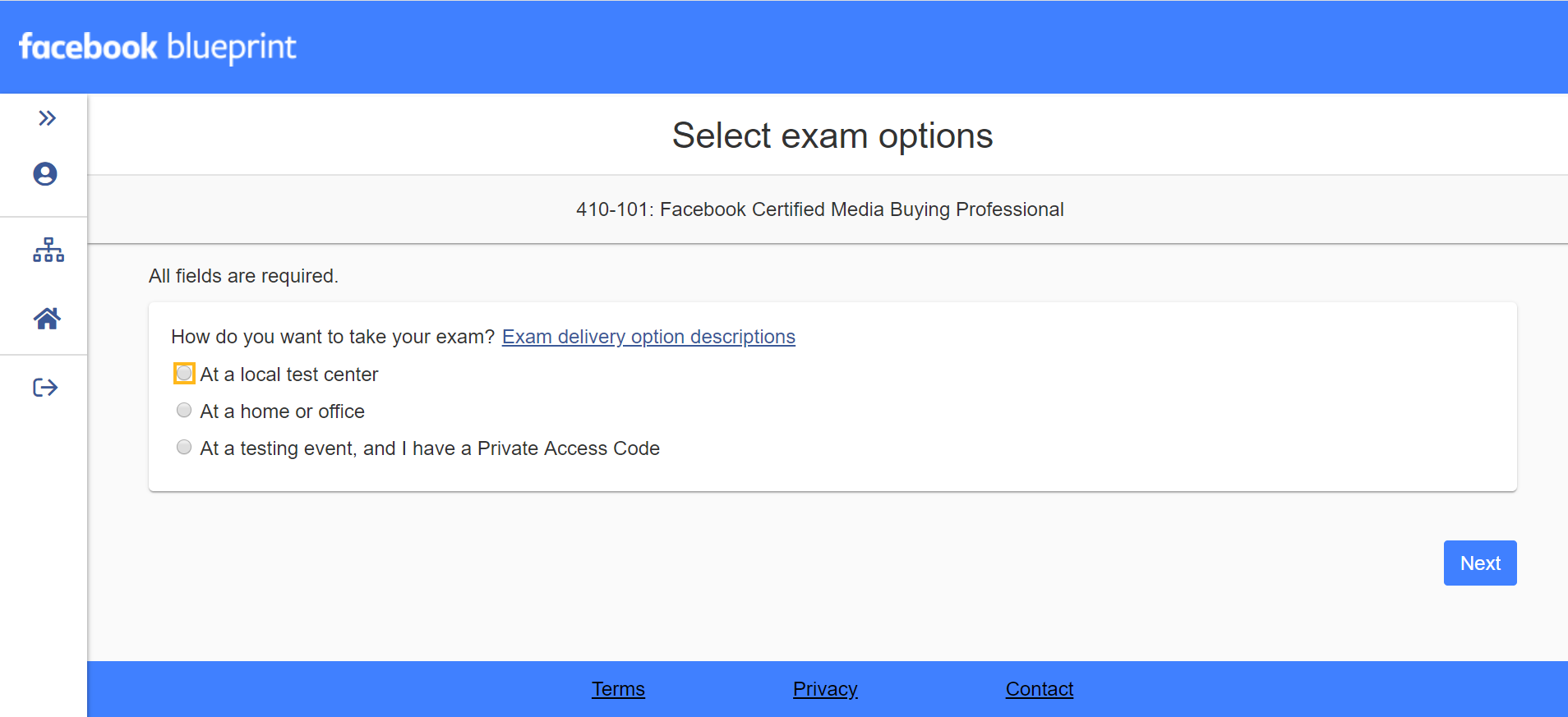1568x717 pixels.
Task: Select the 'At a local test center' radio button
Action: pyautogui.click(x=184, y=374)
